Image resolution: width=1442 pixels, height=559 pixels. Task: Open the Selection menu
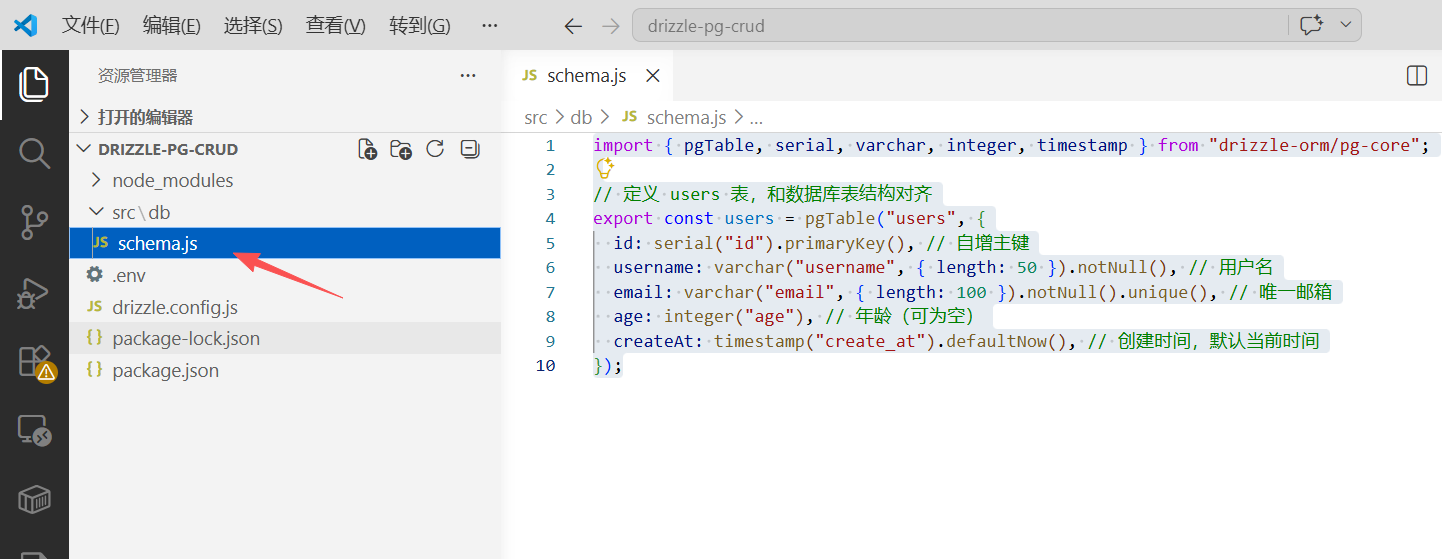point(253,26)
